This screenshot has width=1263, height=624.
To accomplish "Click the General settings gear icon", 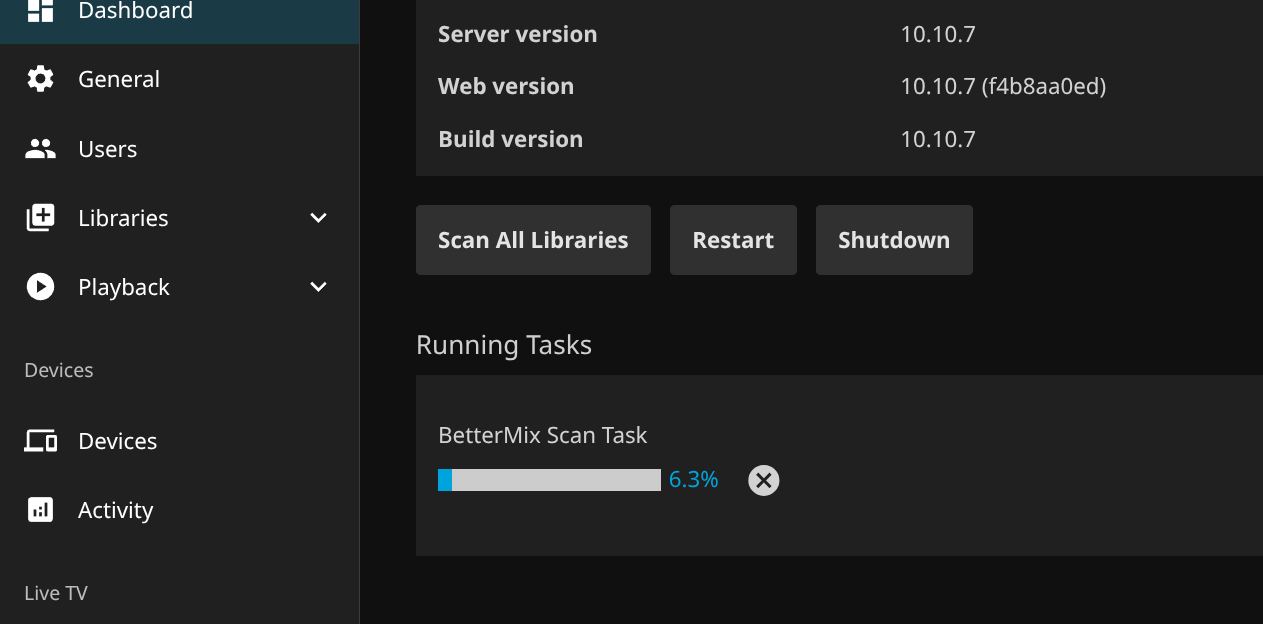I will click(40, 79).
